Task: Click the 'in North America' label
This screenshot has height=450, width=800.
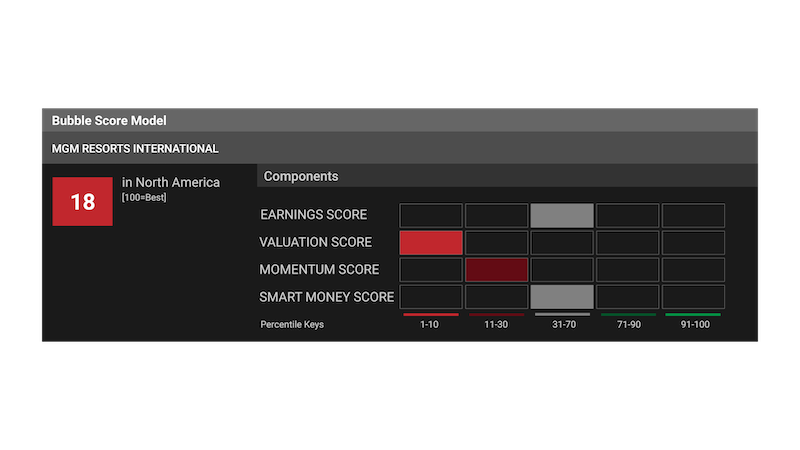Action: pyautogui.click(x=171, y=182)
